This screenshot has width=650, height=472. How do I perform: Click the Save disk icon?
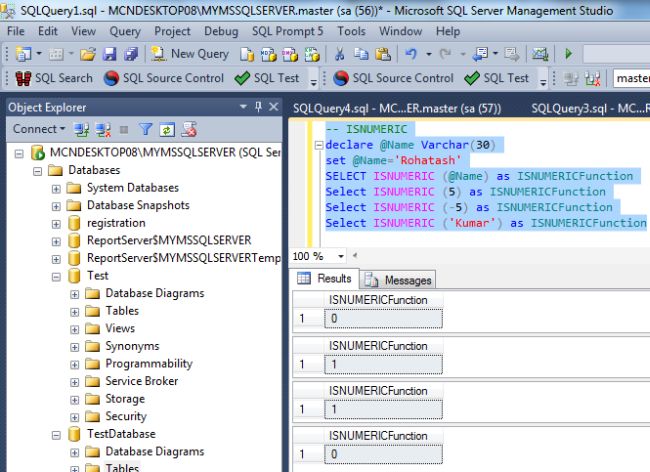109,54
